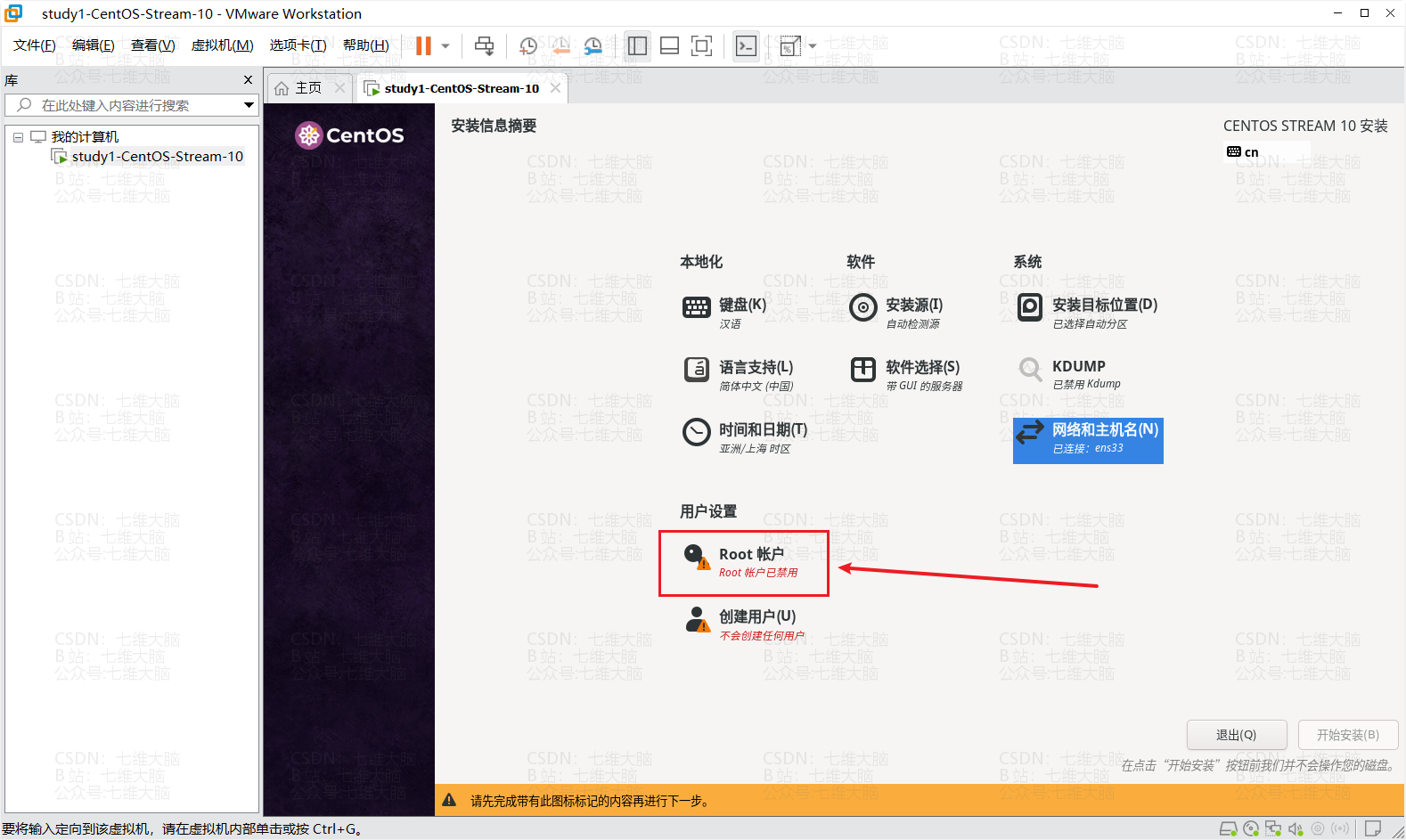Click the 开始安装(B) begin installation button
The image size is (1406, 840).
[x=1348, y=735]
